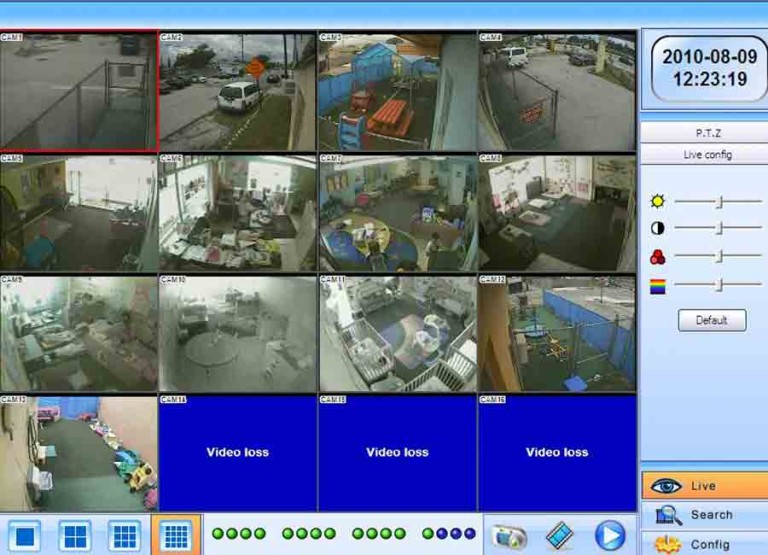Select CAM4 parking lot gate feed
Image resolution: width=768 pixels, height=555 pixels.
tap(557, 92)
